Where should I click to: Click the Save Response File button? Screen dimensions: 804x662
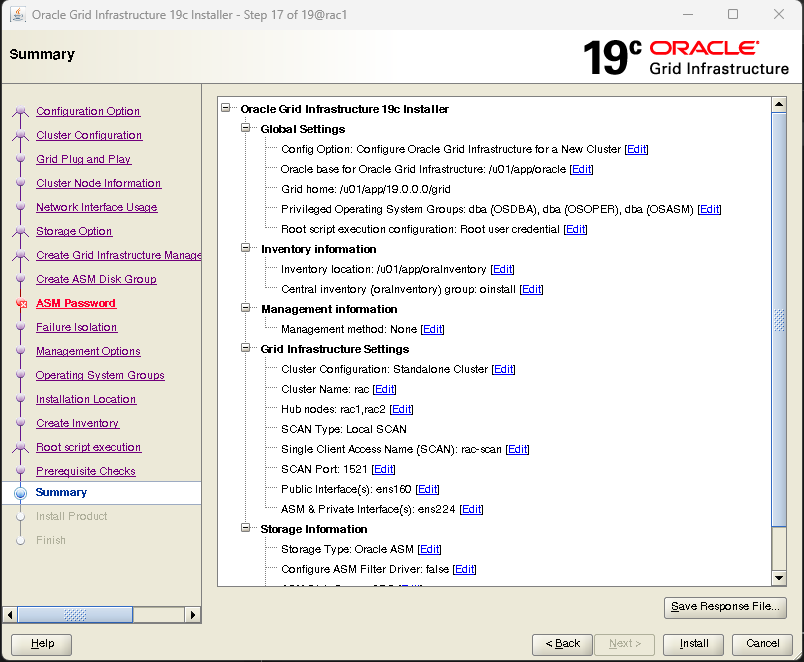[725, 607]
